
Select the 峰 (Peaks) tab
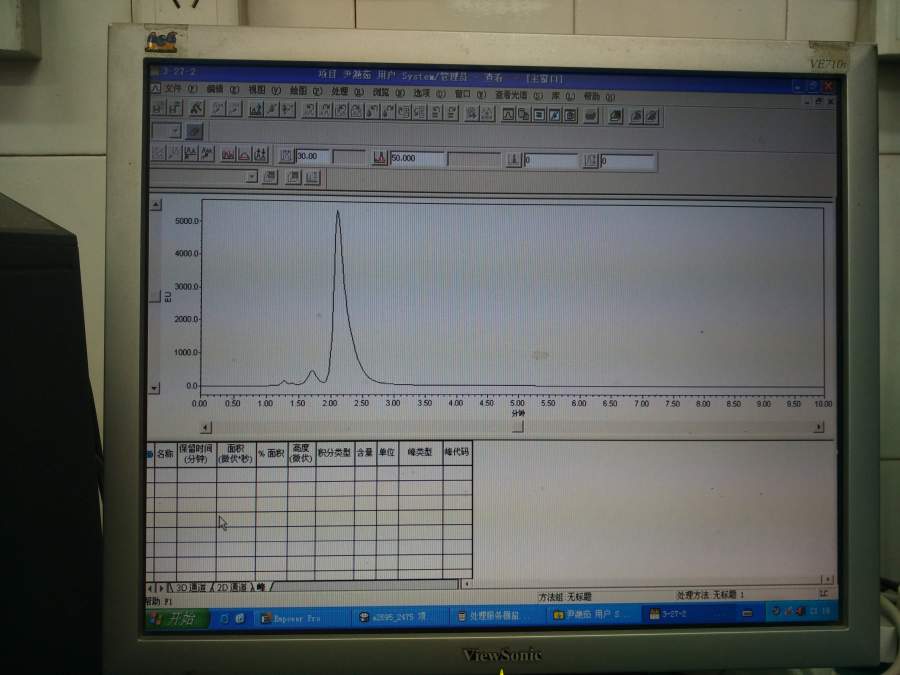point(262,587)
